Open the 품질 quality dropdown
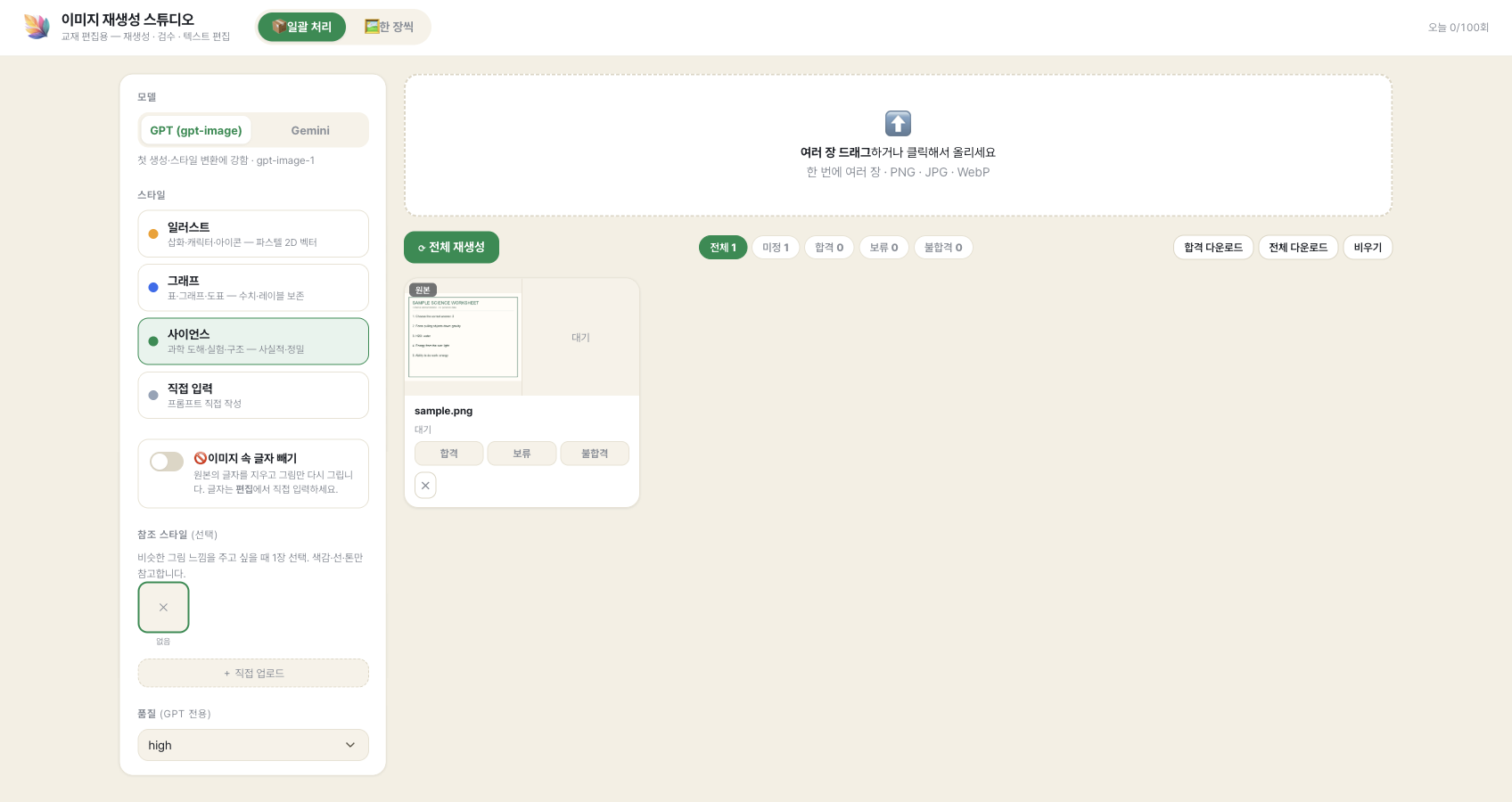1512x802 pixels. (x=253, y=745)
